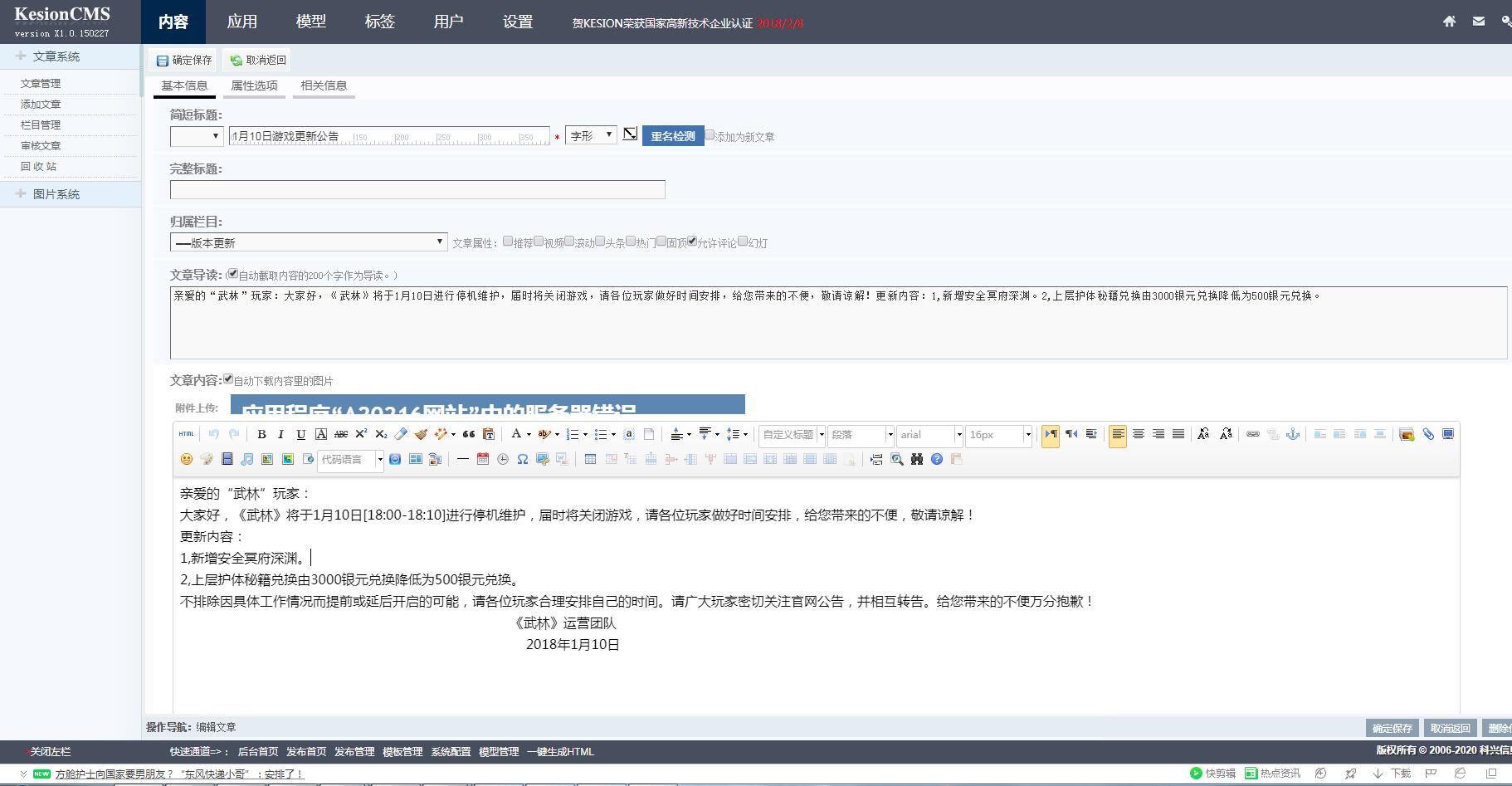This screenshot has height=786, width=1512.
Task: Open 栏目管理 in the sidebar
Action: pyautogui.click(x=41, y=124)
